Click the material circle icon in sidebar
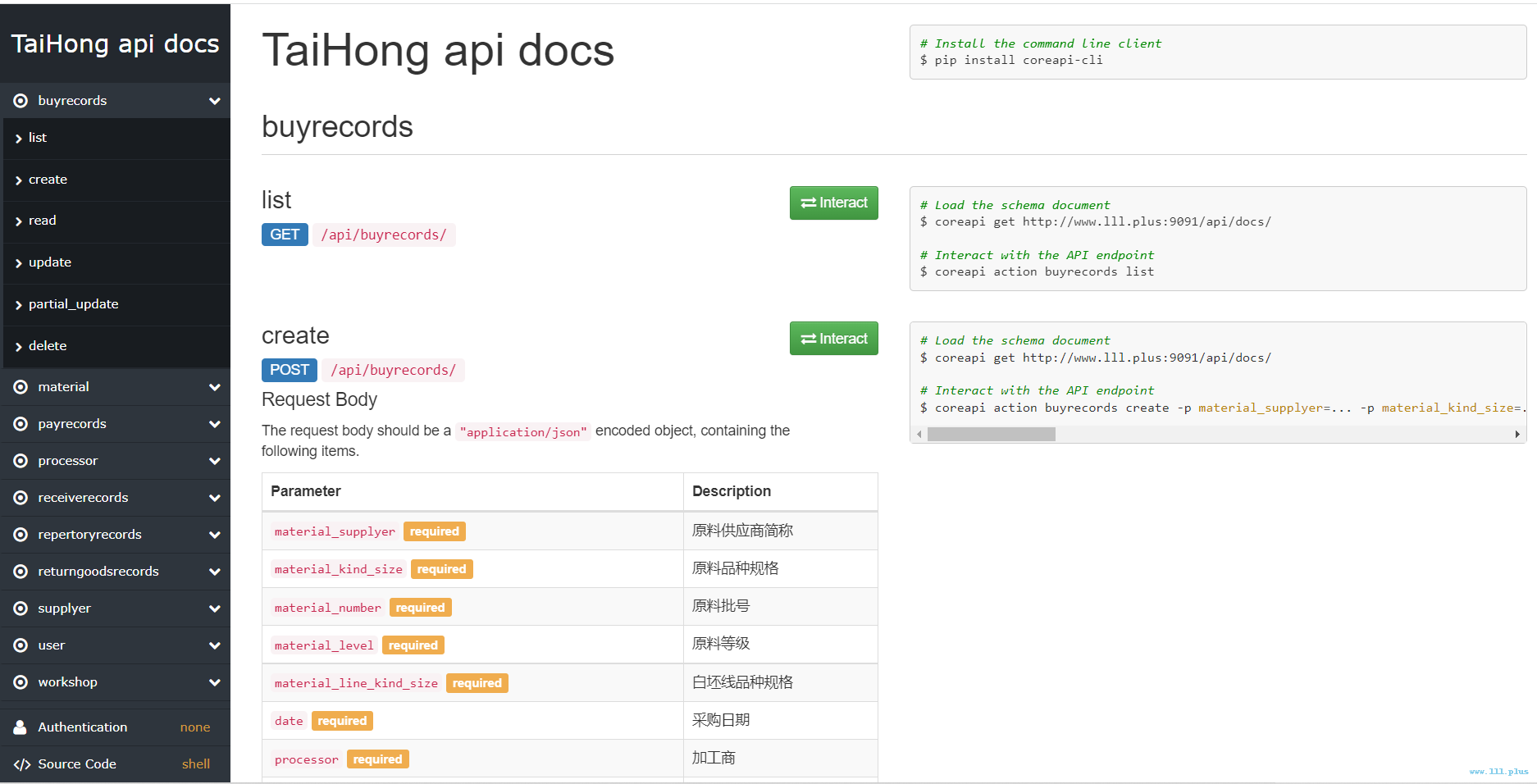The image size is (1537, 784). (x=21, y=387)
